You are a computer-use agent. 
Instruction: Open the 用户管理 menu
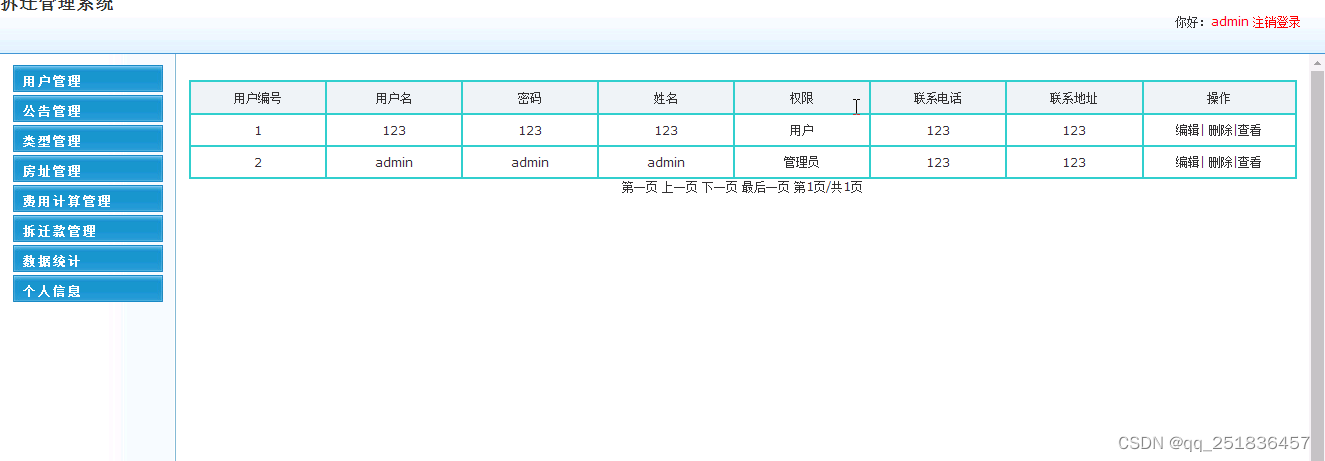coord(88,81)
